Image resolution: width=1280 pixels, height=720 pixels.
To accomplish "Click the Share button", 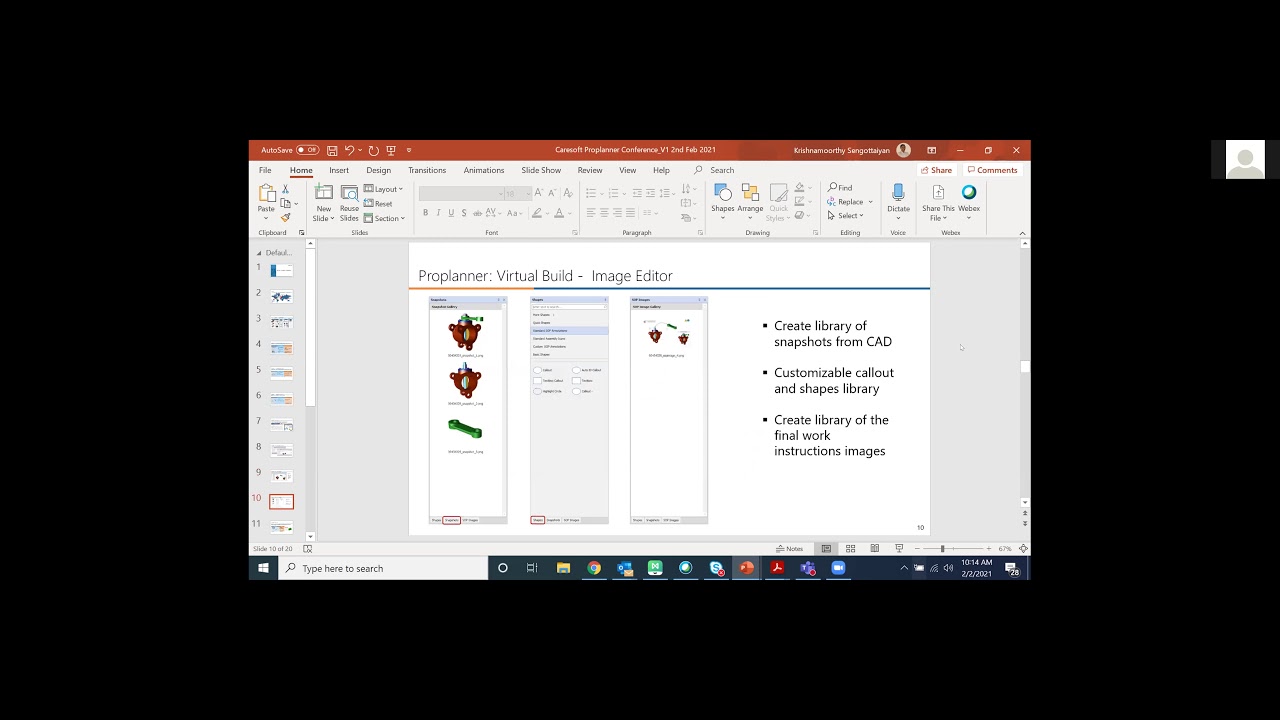I will (x=936, y=170).
